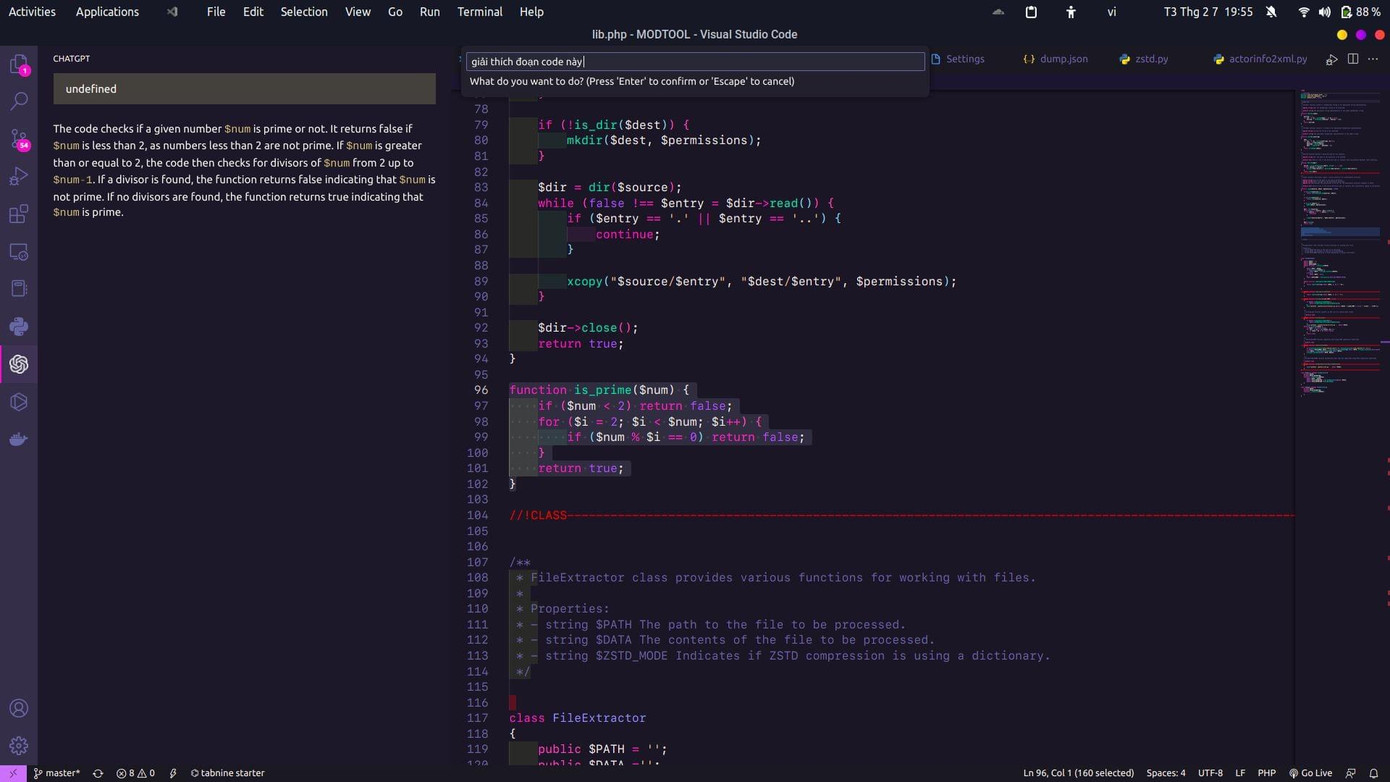Click the sync changes icon next to master

97,772
